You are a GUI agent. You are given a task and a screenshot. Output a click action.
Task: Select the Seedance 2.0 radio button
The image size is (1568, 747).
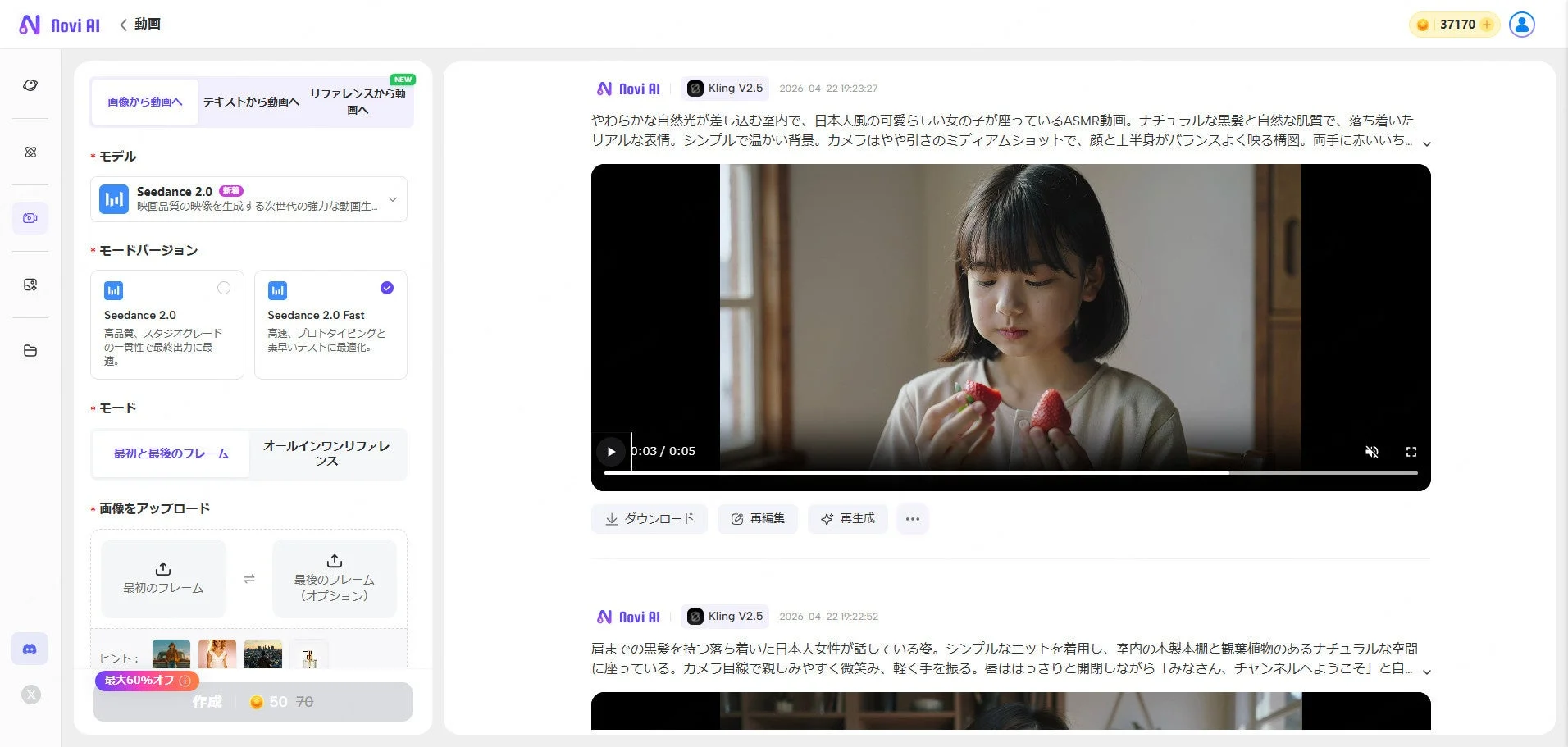click(224, 288)
